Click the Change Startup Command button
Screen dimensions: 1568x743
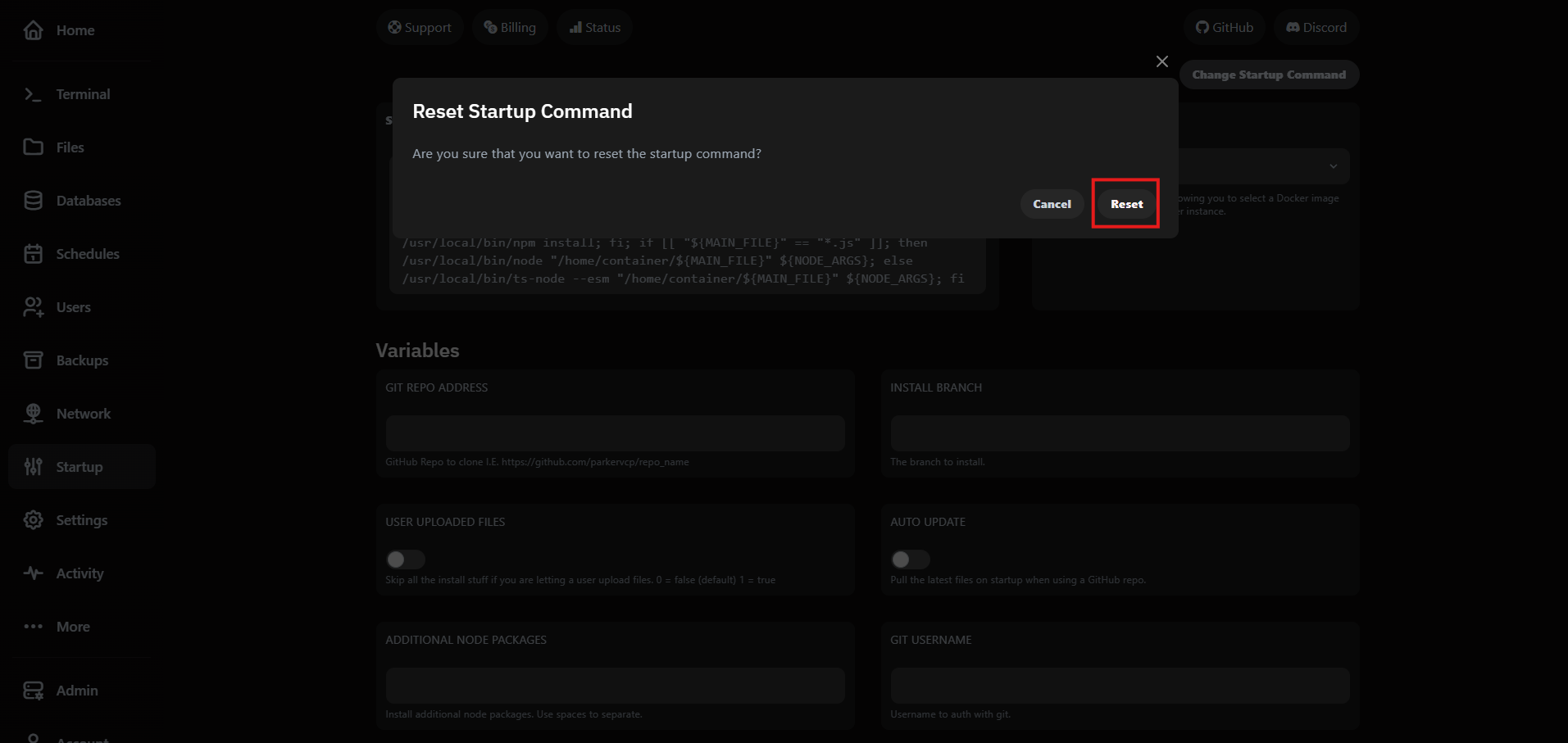[1268, 75]
